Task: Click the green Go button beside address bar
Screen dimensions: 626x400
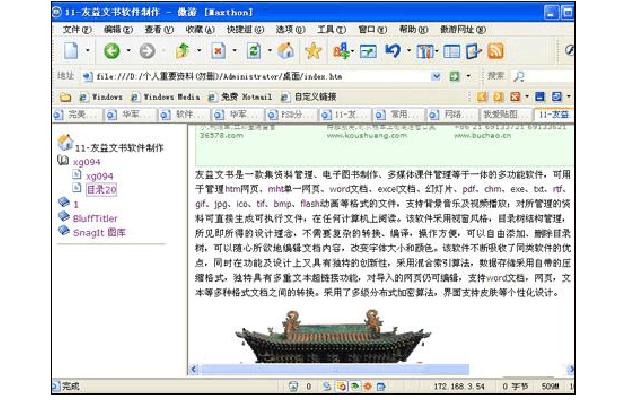Action: coord(454,77)
